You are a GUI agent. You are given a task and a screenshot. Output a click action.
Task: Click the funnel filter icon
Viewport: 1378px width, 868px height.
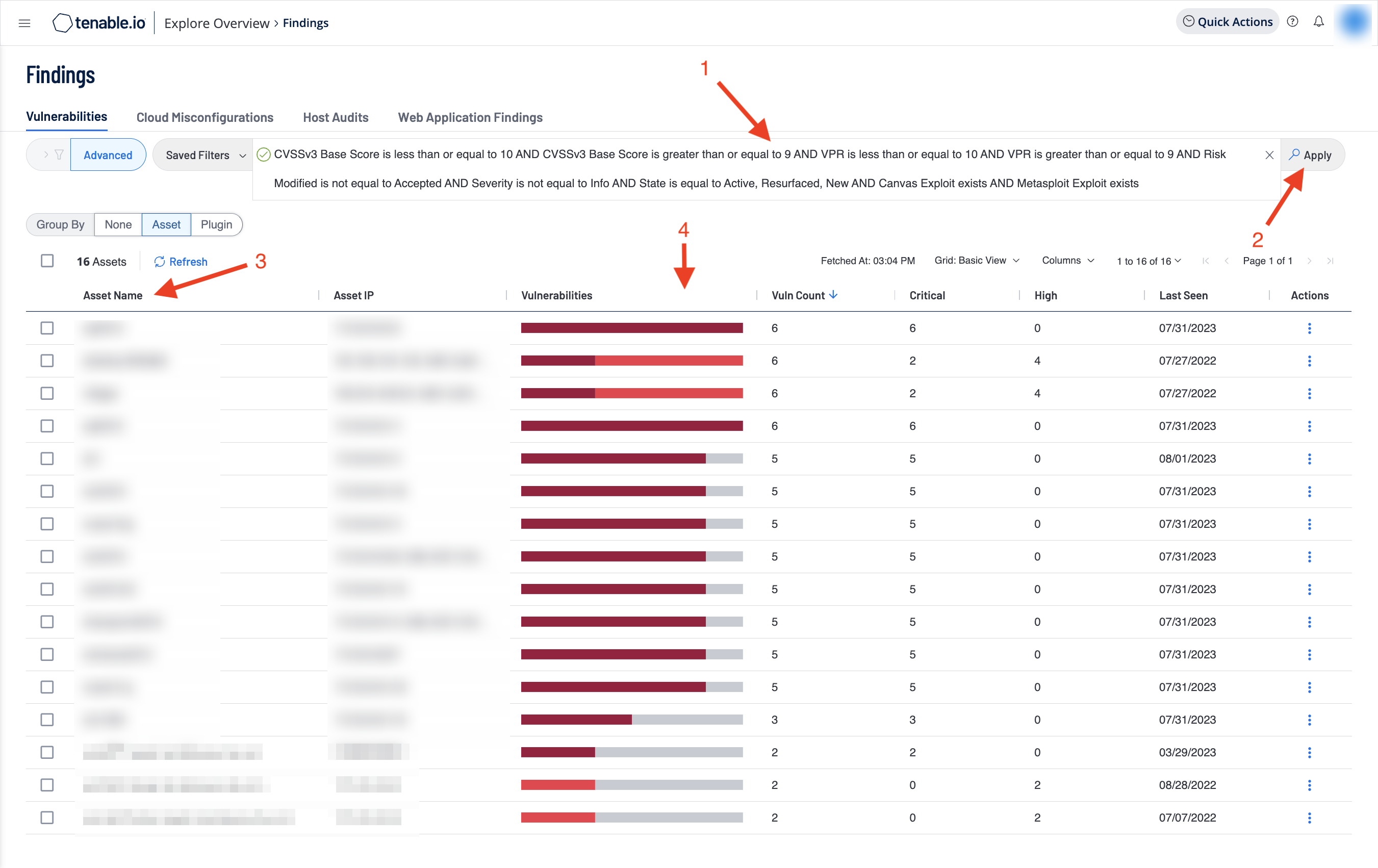pos(59,155)
